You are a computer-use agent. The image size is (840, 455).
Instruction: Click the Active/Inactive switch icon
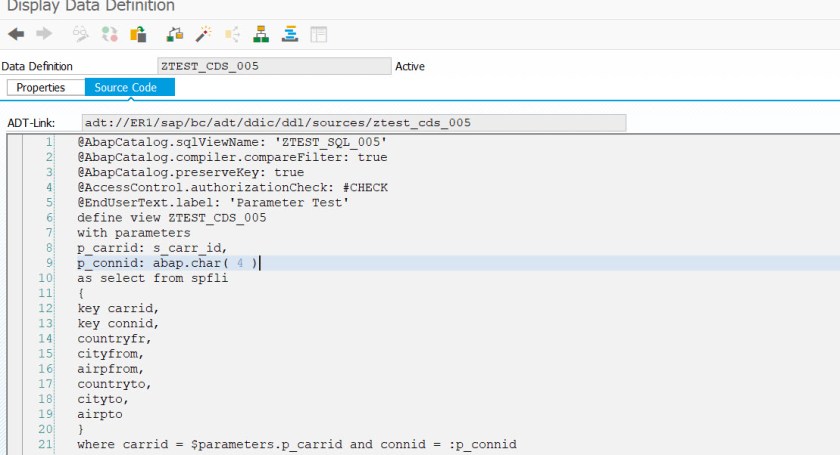(x=109, y=34)
